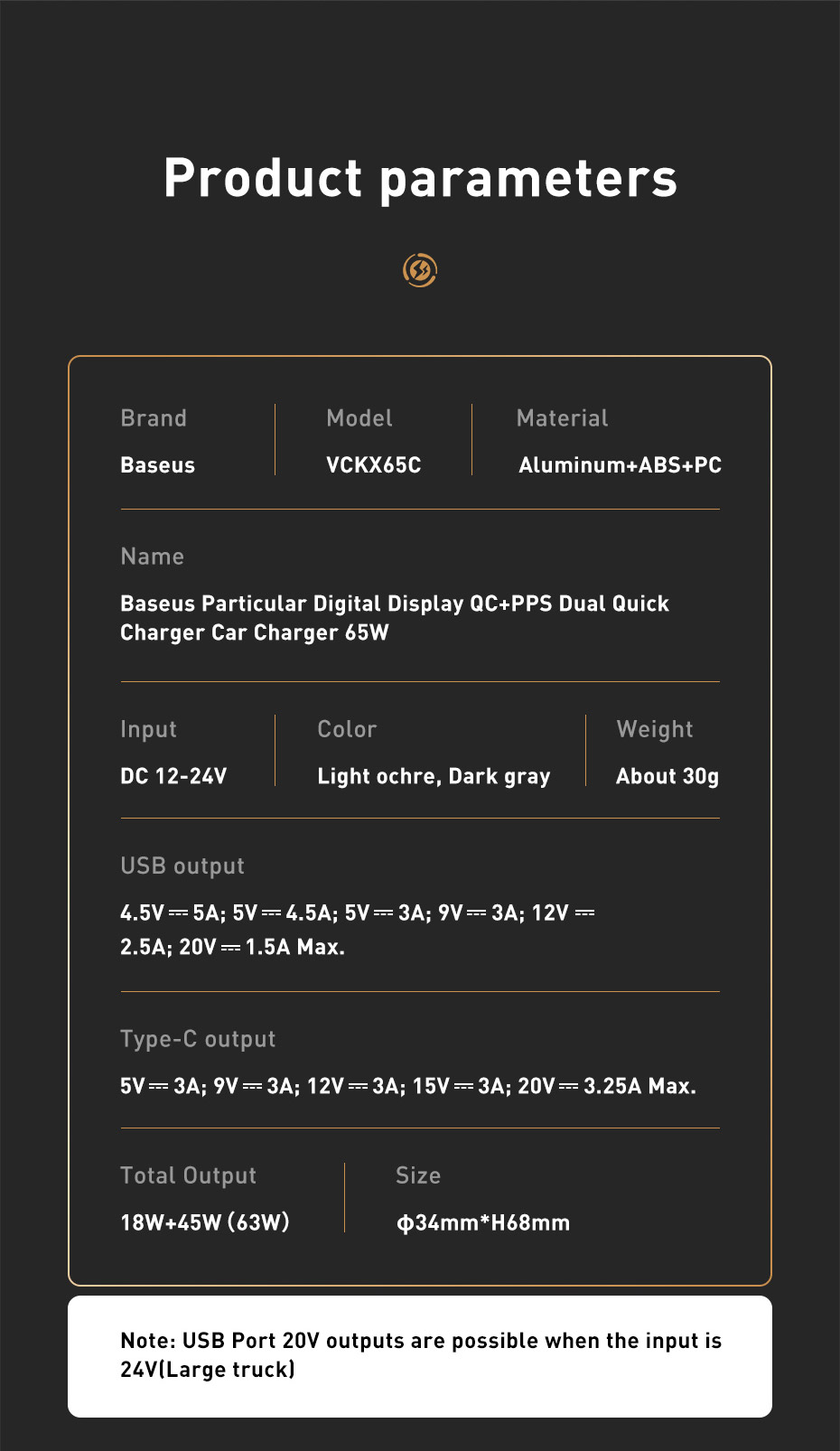Select the Material label
The image size is (840, 1451).
pyautogui.click(x=562, y=418)
